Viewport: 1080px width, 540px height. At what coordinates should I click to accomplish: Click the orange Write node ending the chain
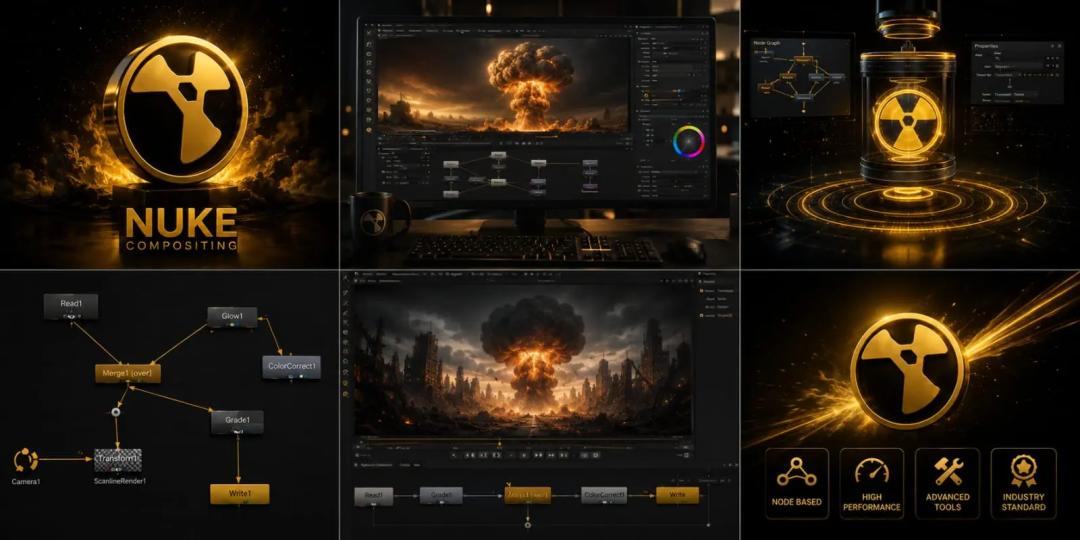[677, 495]
